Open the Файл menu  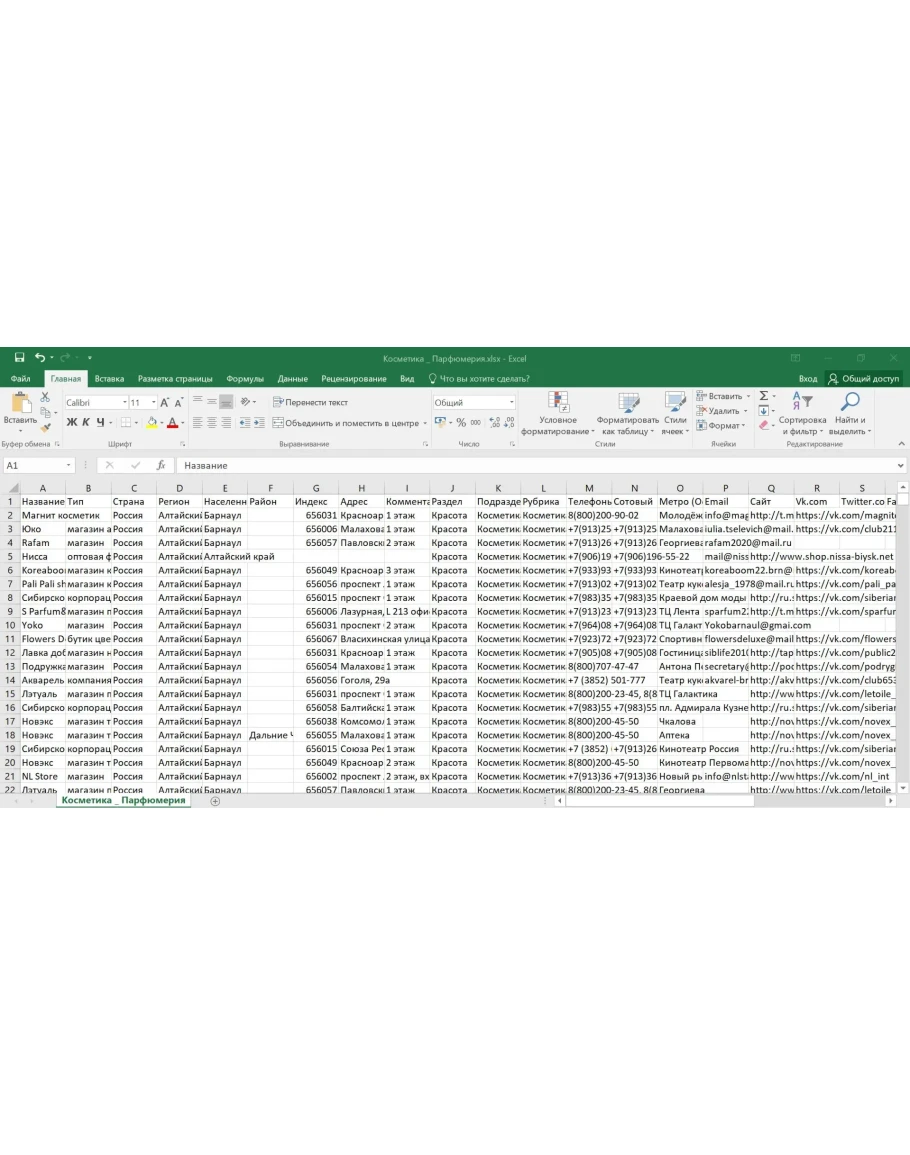pos(21,379)
